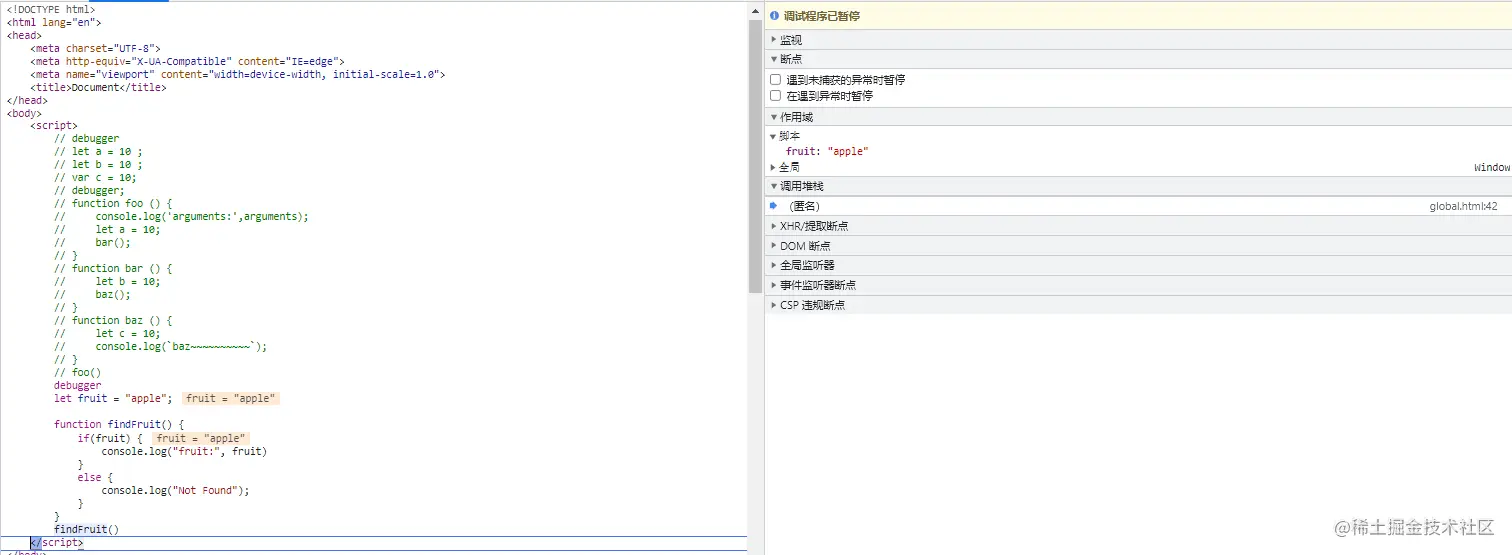Collapse the 脚本 scope node
Screen dimensions: 1512x555
click(x=773, y=136)
